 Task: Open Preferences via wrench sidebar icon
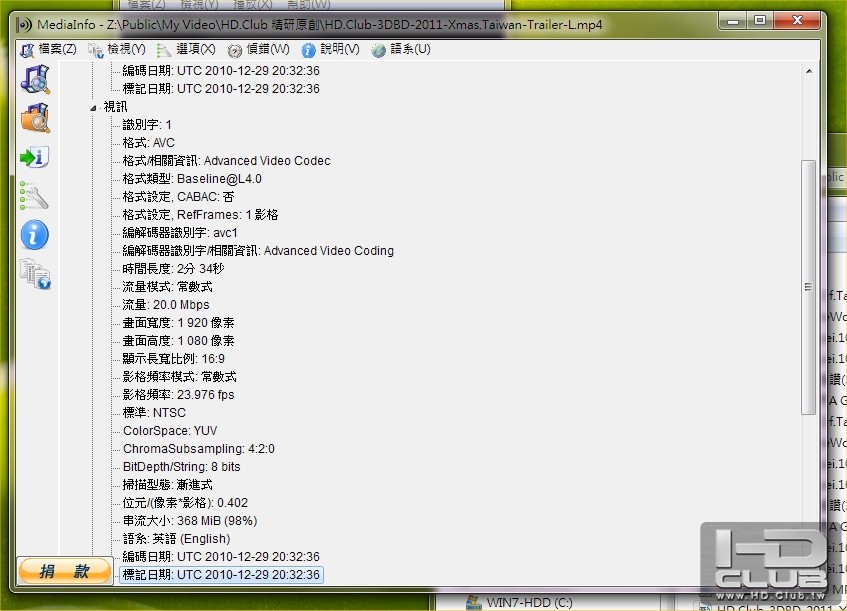click(x=34, y=196)
